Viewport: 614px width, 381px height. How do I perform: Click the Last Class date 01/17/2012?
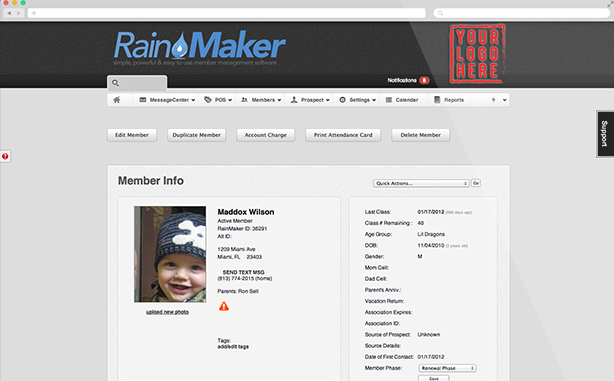431,212
